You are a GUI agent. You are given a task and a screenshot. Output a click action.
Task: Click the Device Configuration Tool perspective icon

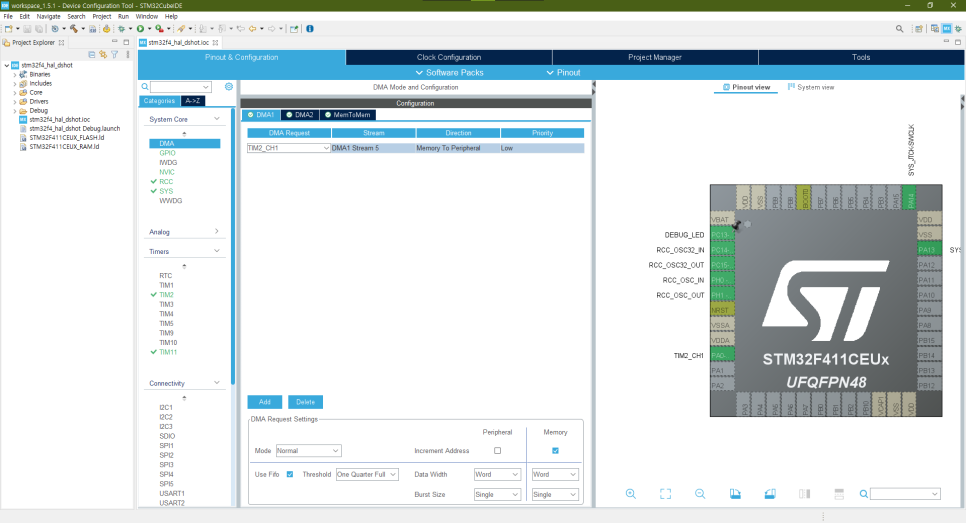[947, 28]
